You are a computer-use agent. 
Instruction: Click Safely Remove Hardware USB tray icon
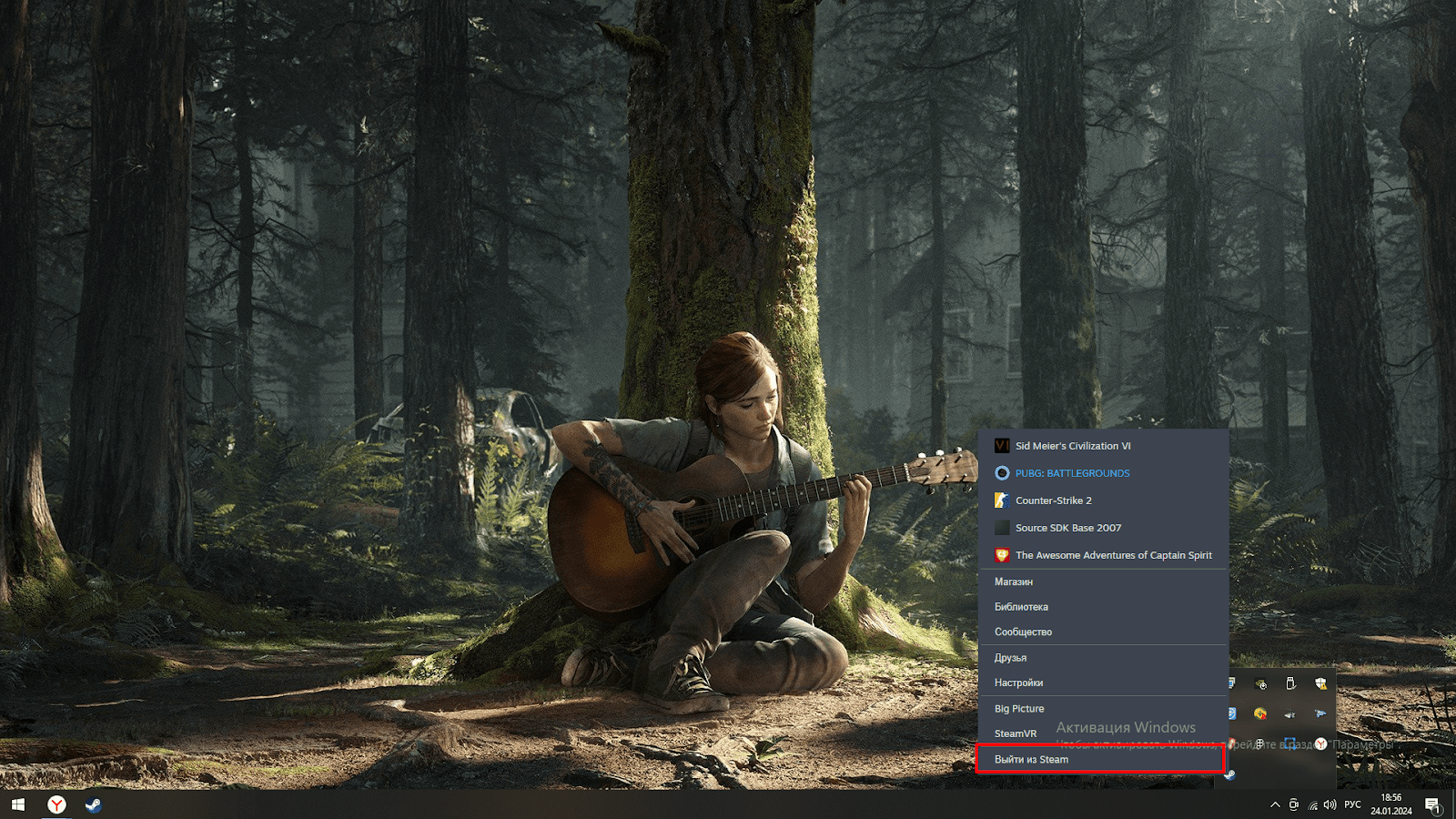point(1289,683)
